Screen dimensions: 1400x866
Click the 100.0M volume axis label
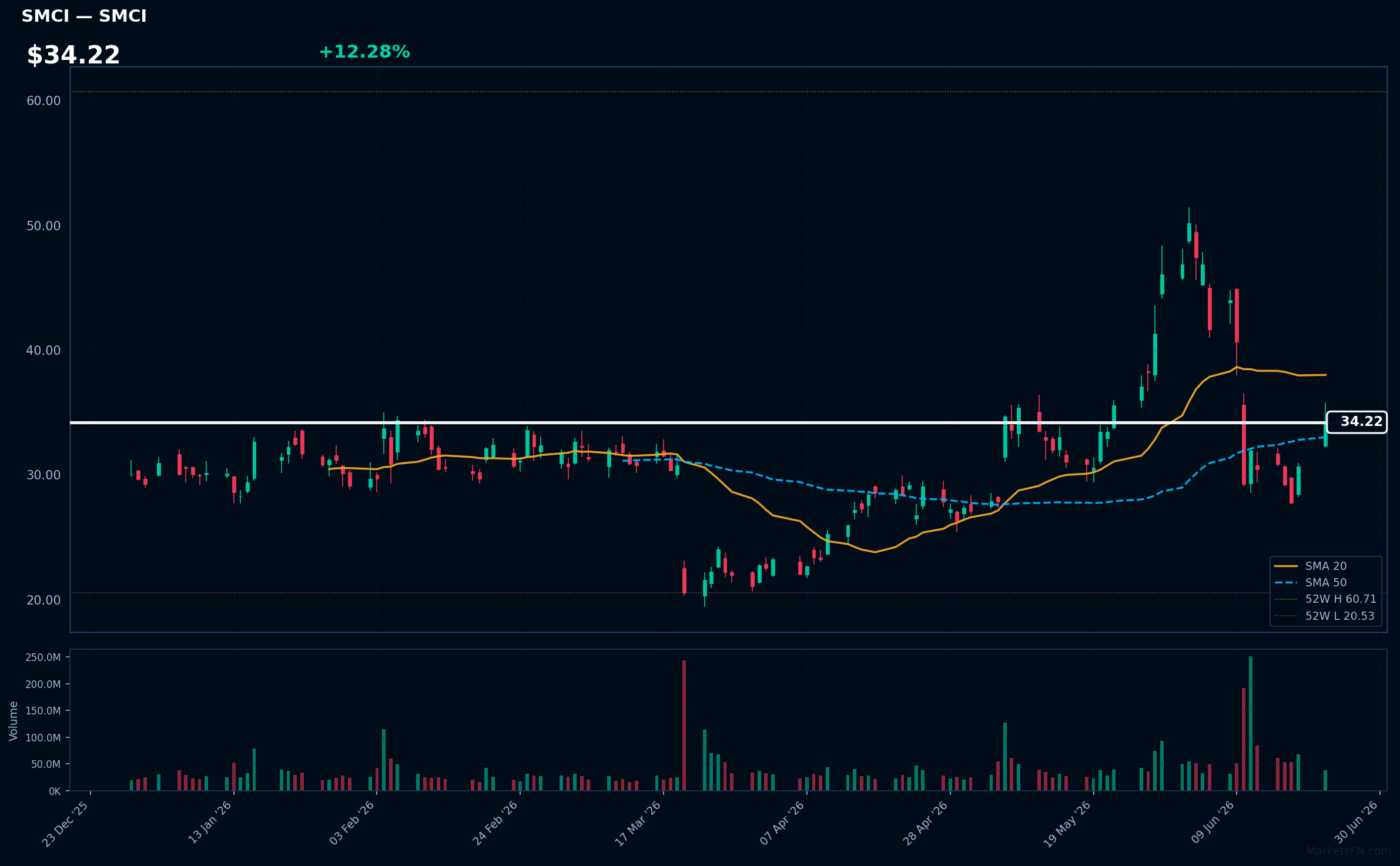click(43, 738)
